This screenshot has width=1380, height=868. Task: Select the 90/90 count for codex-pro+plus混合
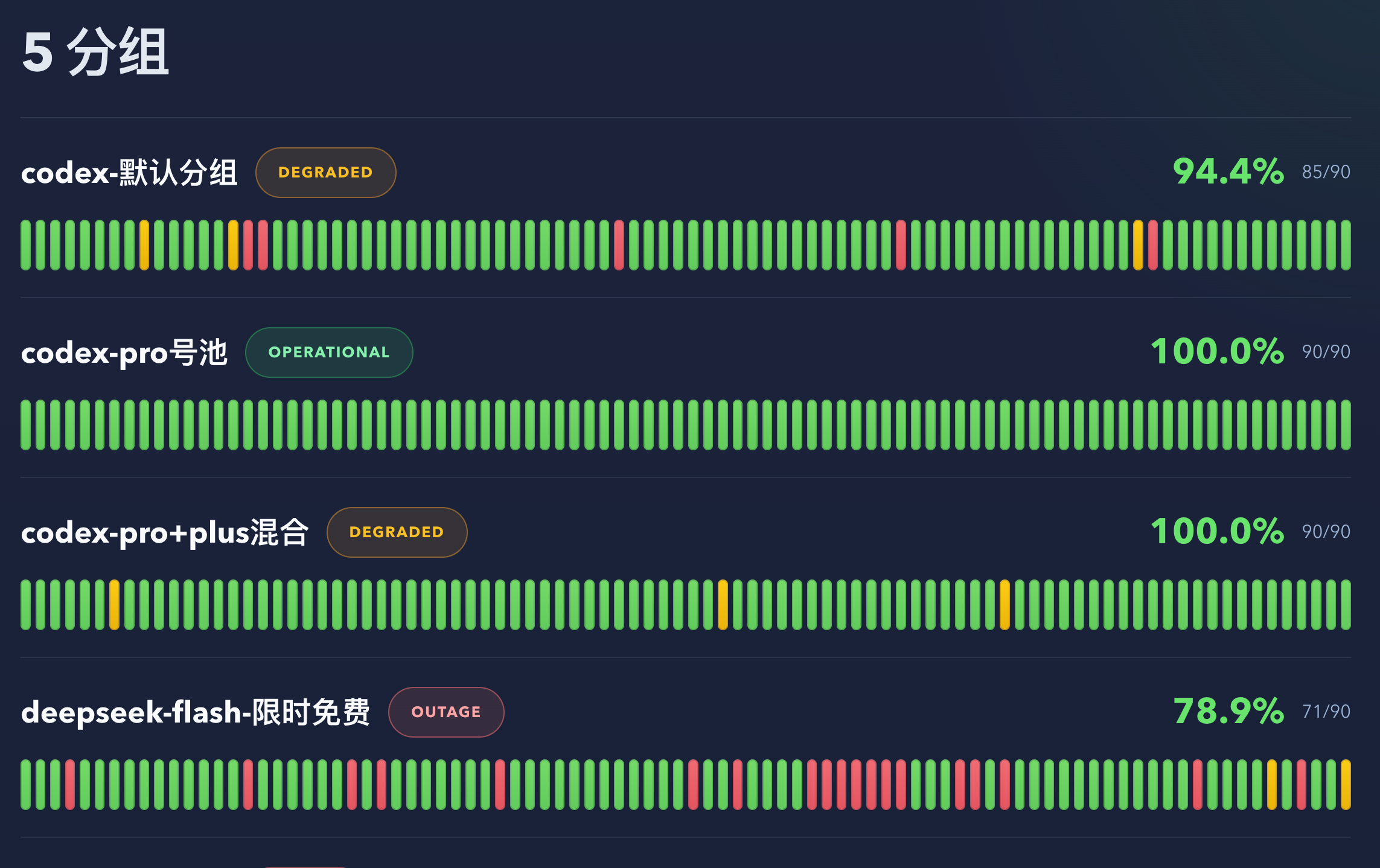tap(1326, 532)
